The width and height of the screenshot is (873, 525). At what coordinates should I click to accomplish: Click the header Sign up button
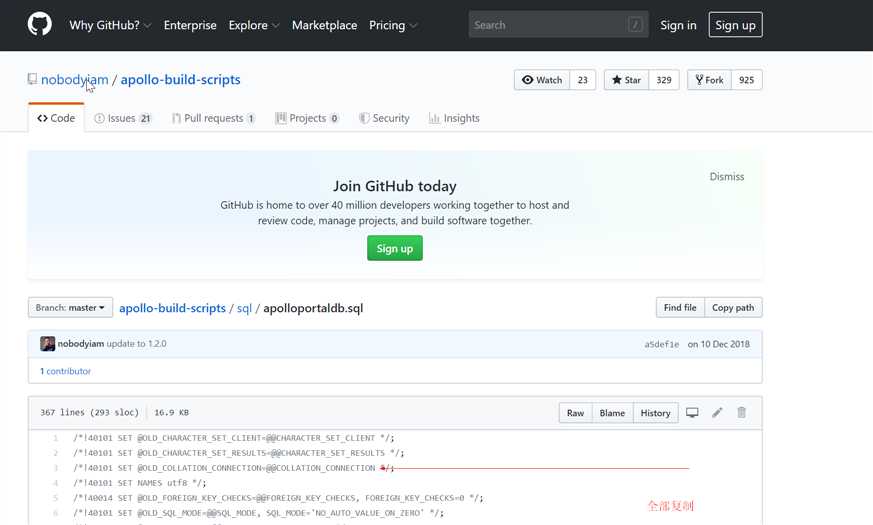coord(735,25)
